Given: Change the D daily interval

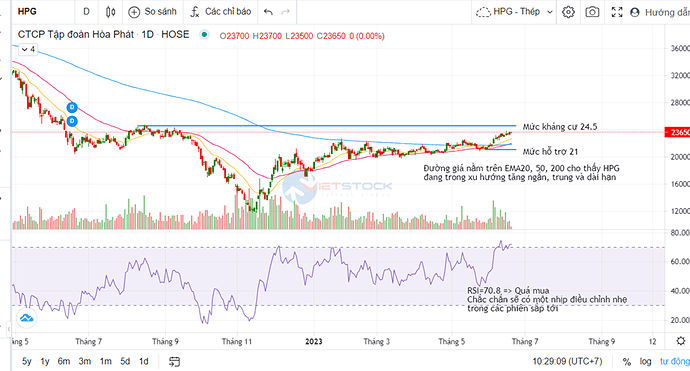Looking at the screenshot, I should tap(86, 11).
